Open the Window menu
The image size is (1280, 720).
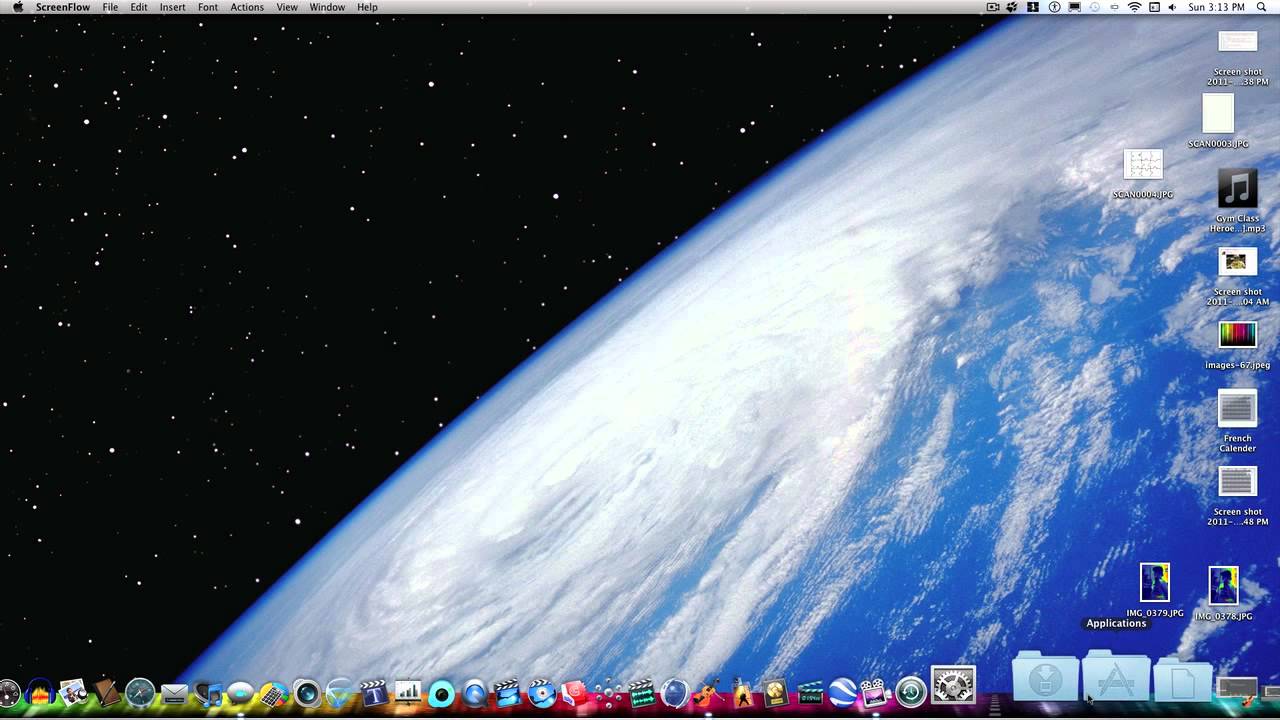(x=327, y=7)
